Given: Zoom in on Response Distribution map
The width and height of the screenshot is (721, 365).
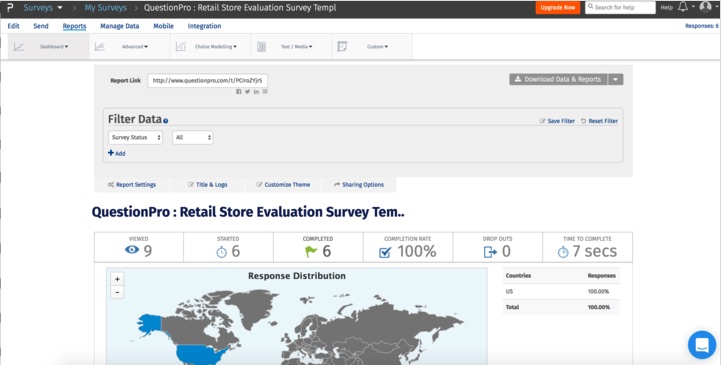Looking at the screenshot, I should [x=117, y=279].
